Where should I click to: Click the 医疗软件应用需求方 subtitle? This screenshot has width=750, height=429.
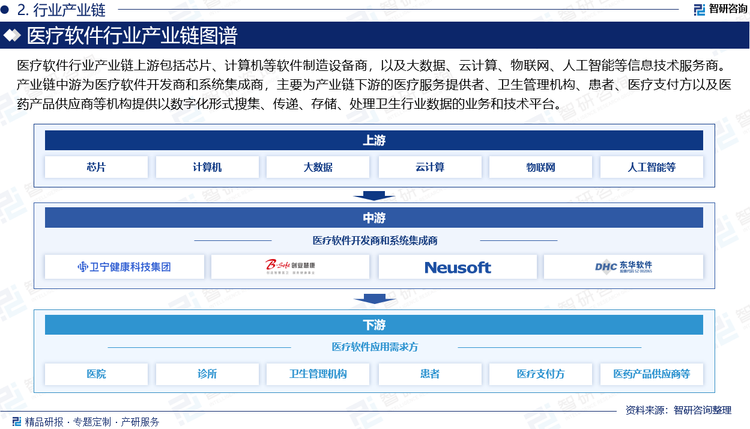point(375,347)
